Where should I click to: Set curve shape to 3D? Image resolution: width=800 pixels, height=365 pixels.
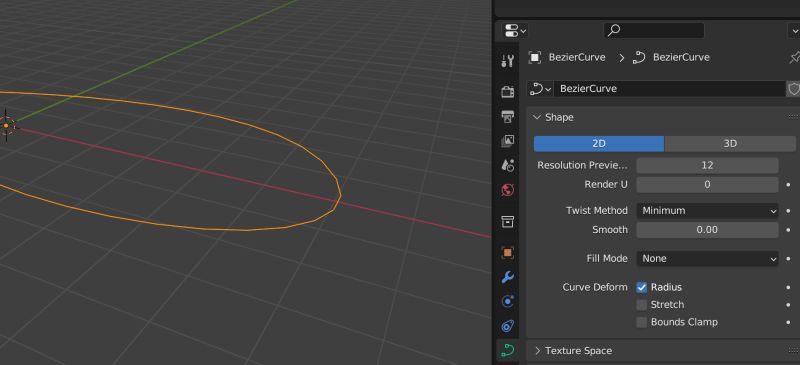click(x=730, y=143)
